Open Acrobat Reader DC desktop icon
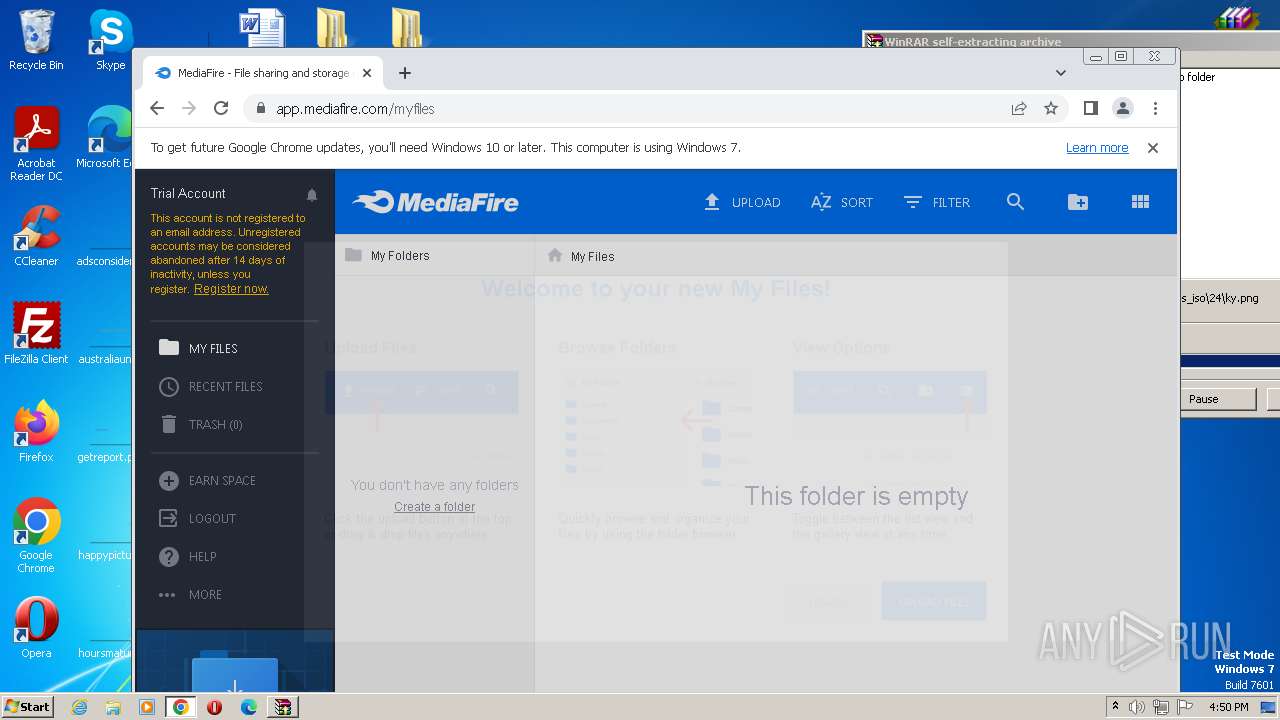 point(36,143)
